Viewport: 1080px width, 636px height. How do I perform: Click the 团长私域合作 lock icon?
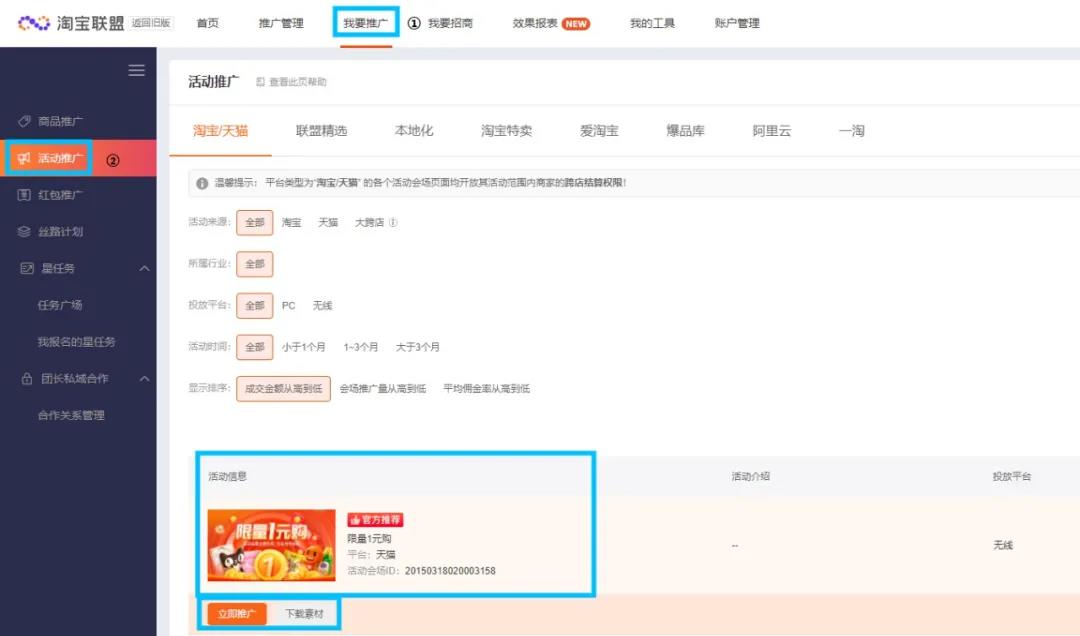pyautogui.click(x=27, y=378)
